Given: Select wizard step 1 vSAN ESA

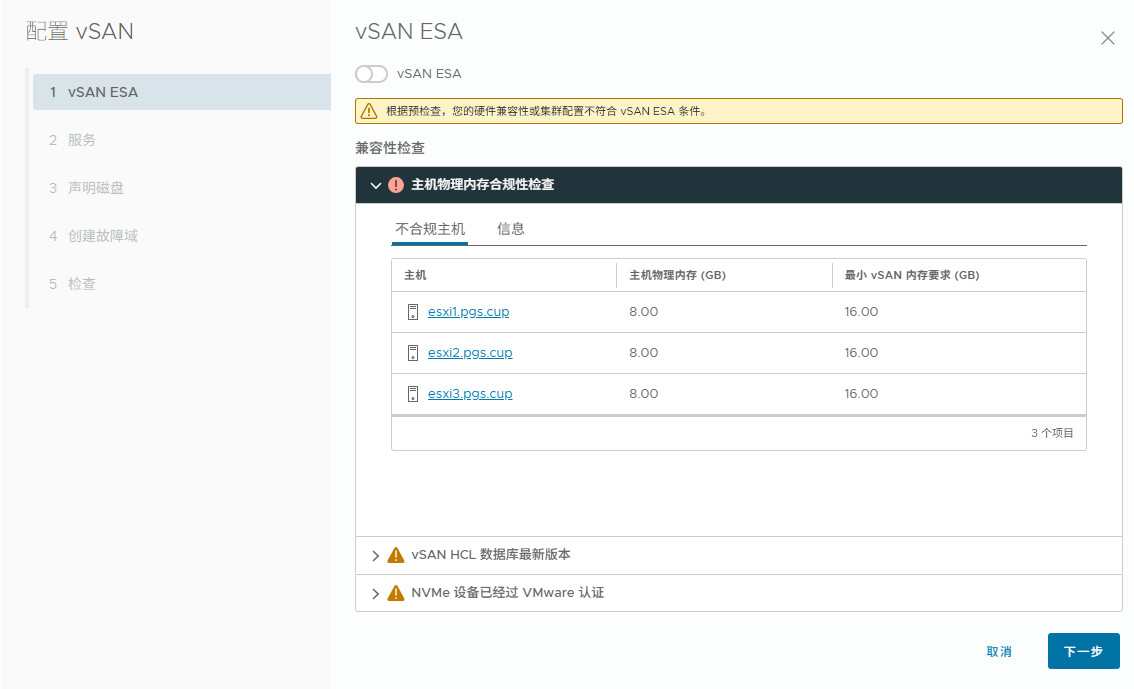Looking at the screenshot, I should [182, 92].
